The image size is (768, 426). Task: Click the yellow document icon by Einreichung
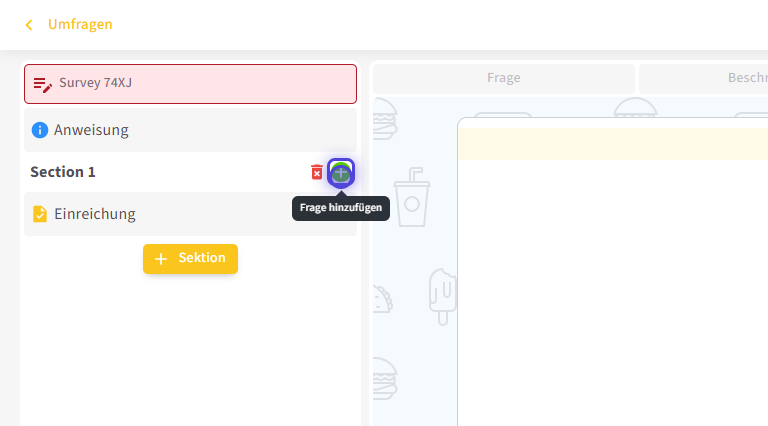click(40, 214)
